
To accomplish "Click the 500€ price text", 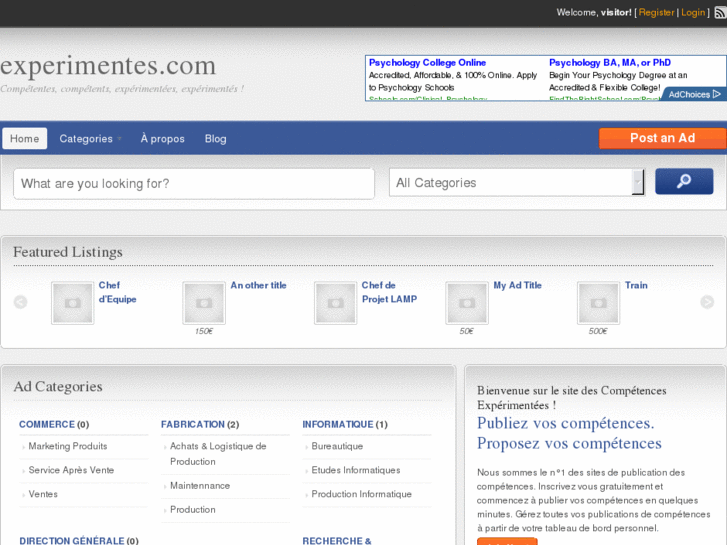I will coord(598,331).
